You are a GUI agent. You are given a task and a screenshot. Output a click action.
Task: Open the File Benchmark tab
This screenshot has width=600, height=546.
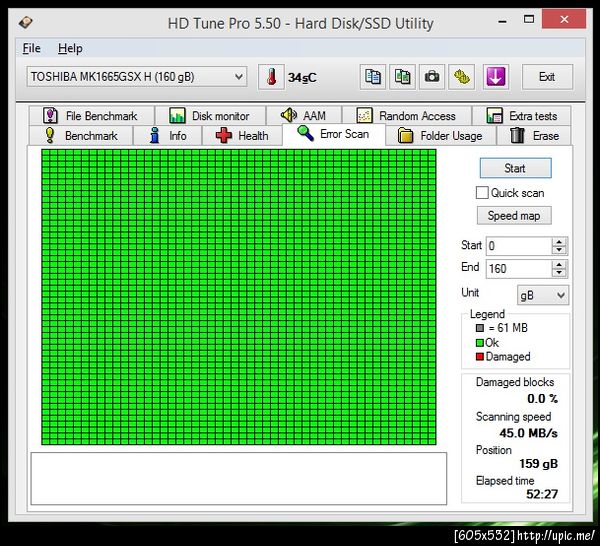pos(92,116)
